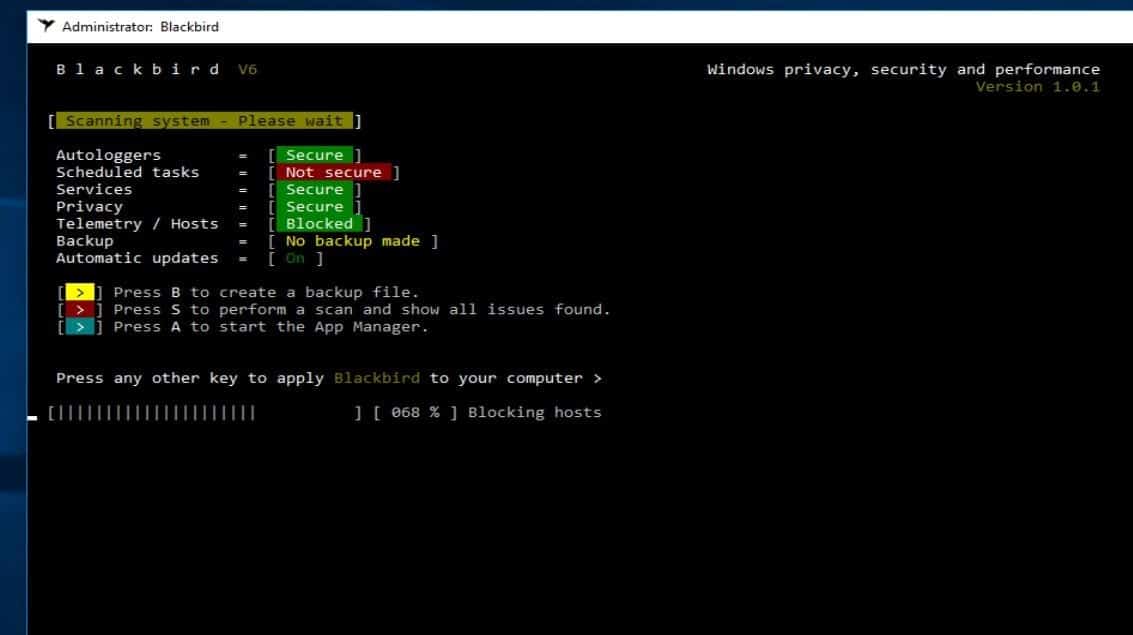Screen dimensions: 1133x635
Task: Click 'Press B to create a backup file' line
Action: click(x=266, y=293)
